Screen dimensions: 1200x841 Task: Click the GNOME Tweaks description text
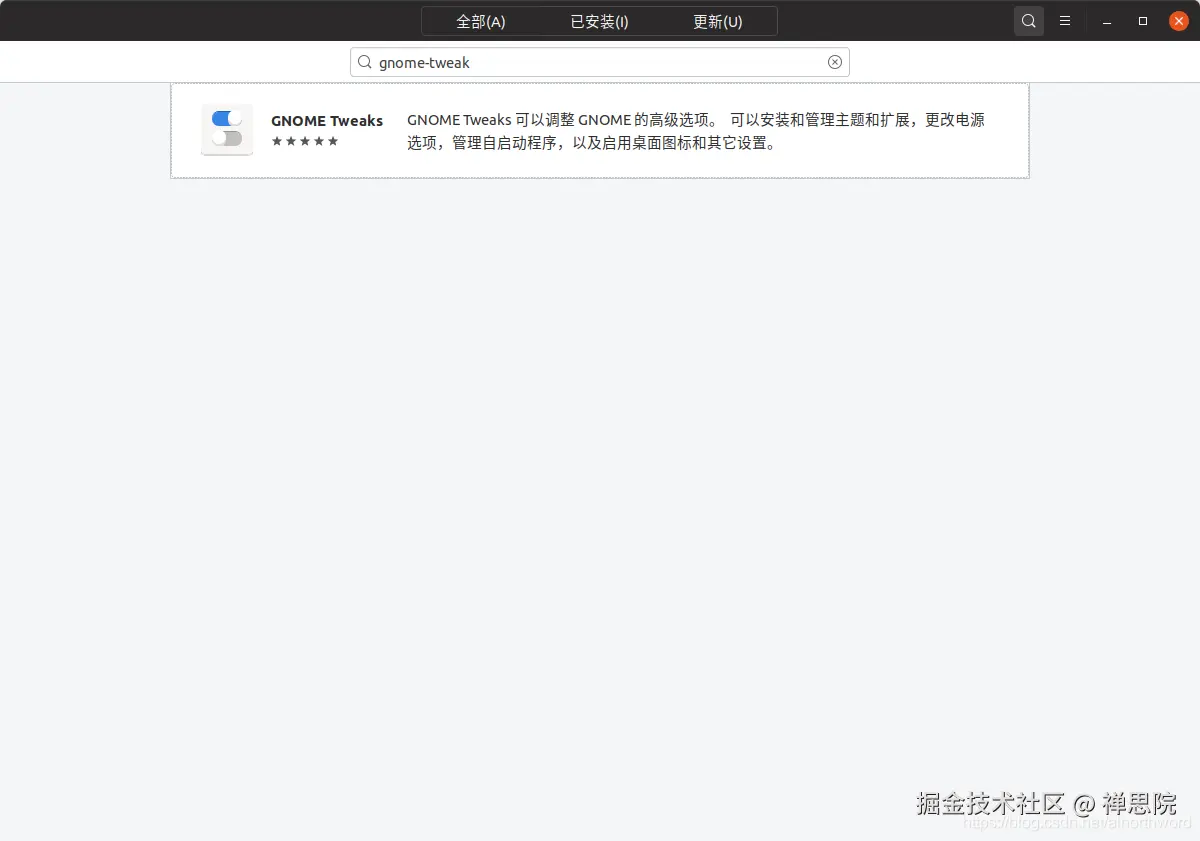coord(695,130)
